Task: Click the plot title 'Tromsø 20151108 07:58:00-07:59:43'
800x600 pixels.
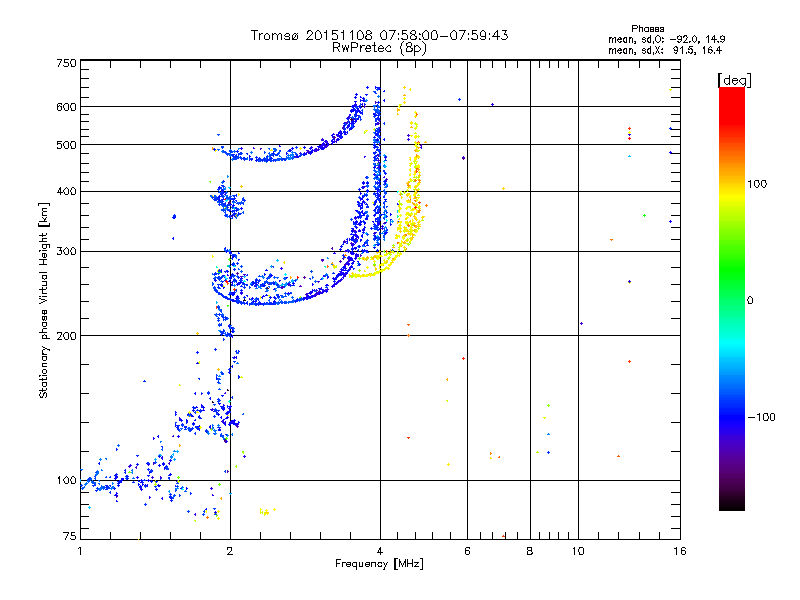Action: point(379,35)
